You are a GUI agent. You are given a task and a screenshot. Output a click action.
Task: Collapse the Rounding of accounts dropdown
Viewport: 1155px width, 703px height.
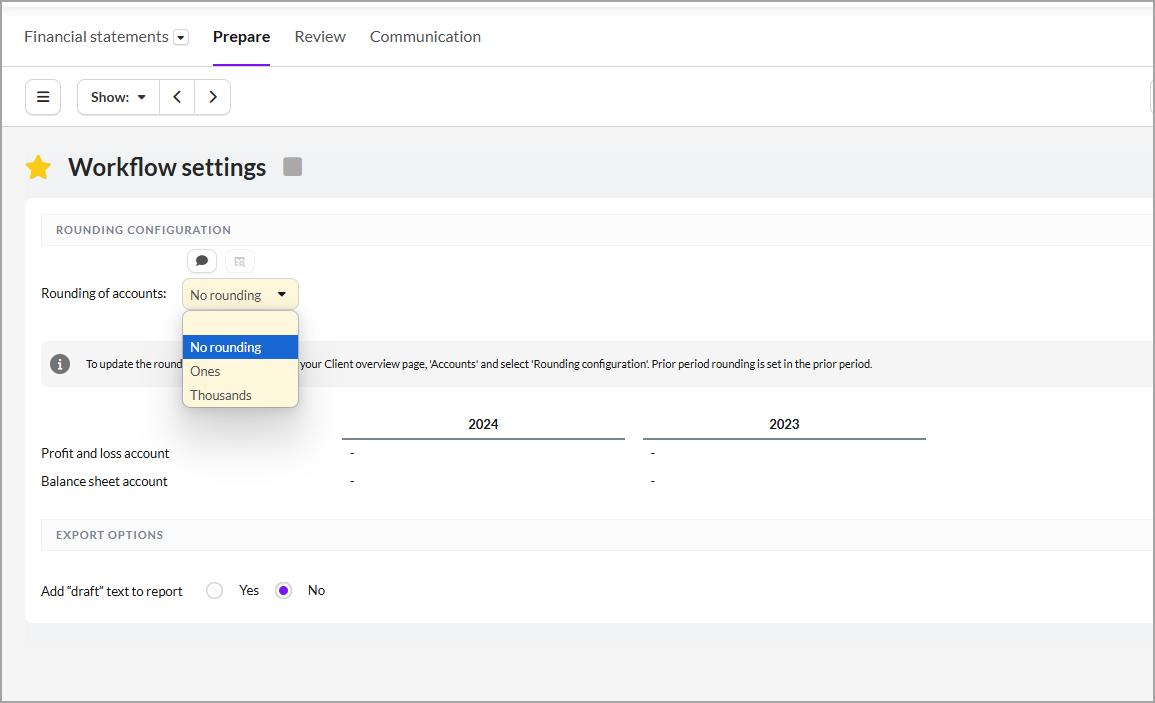(240, 295)
